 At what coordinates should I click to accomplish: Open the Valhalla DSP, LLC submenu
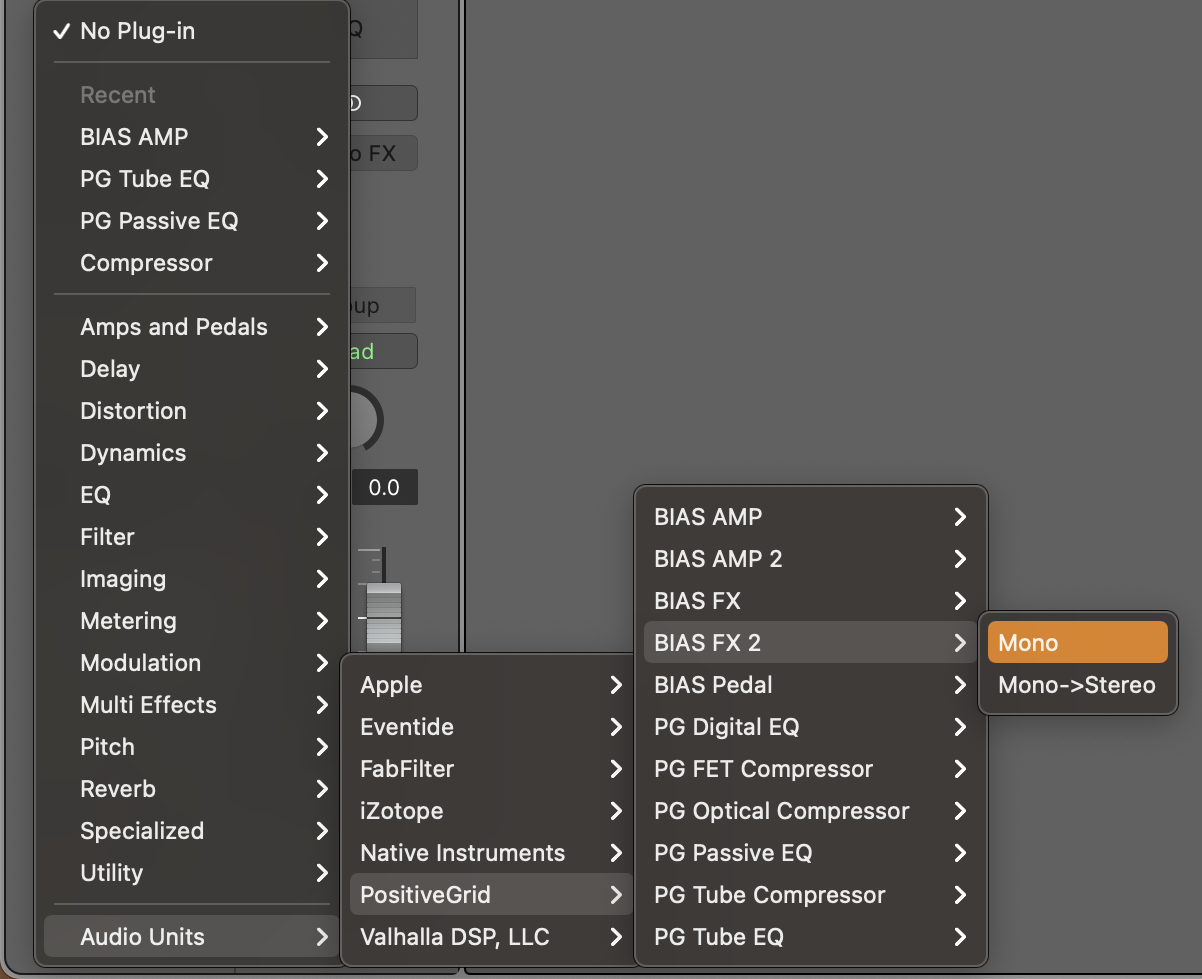coord(491,937)
